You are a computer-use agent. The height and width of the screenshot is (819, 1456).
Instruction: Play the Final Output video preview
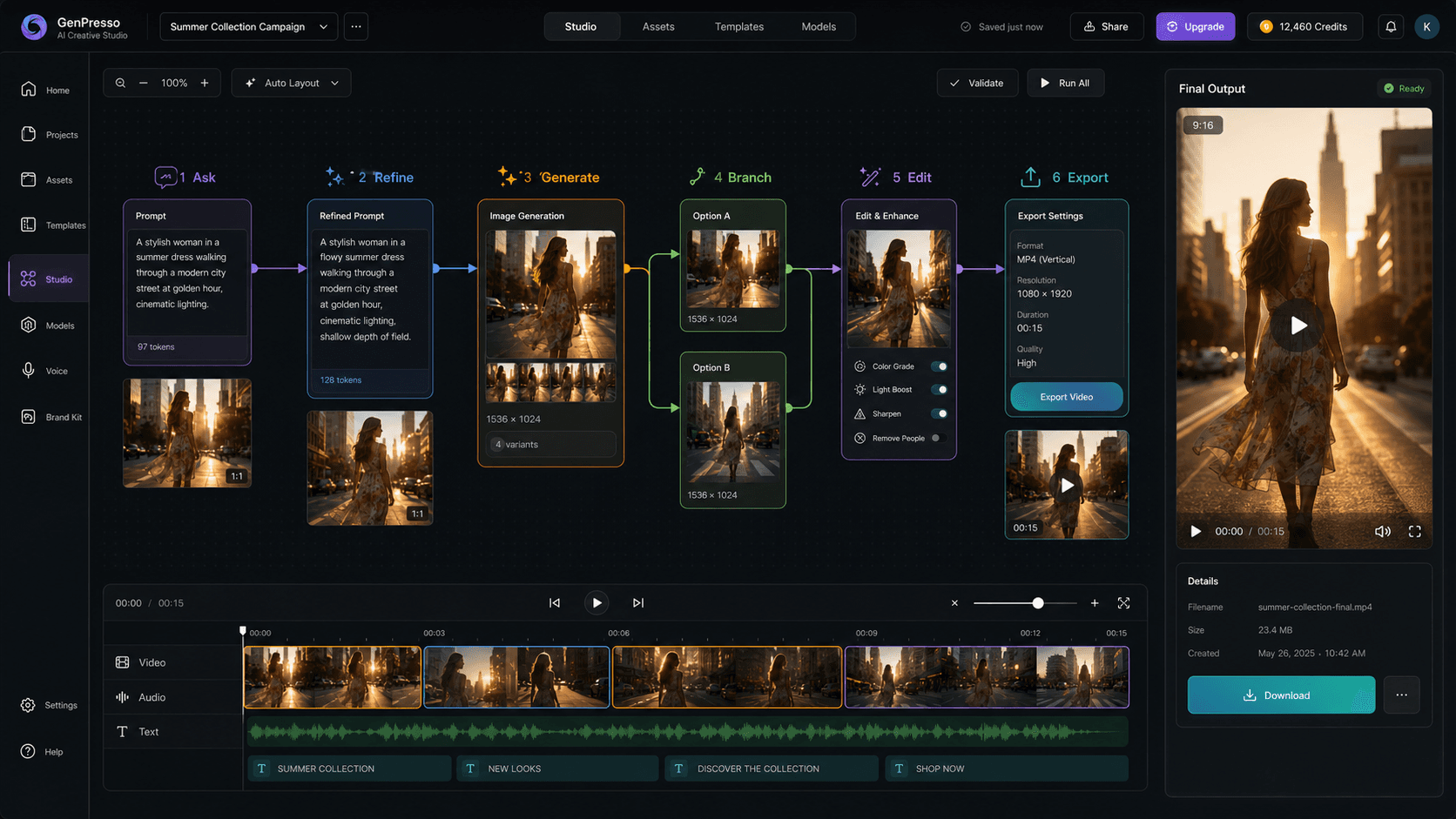[1298, 326]
